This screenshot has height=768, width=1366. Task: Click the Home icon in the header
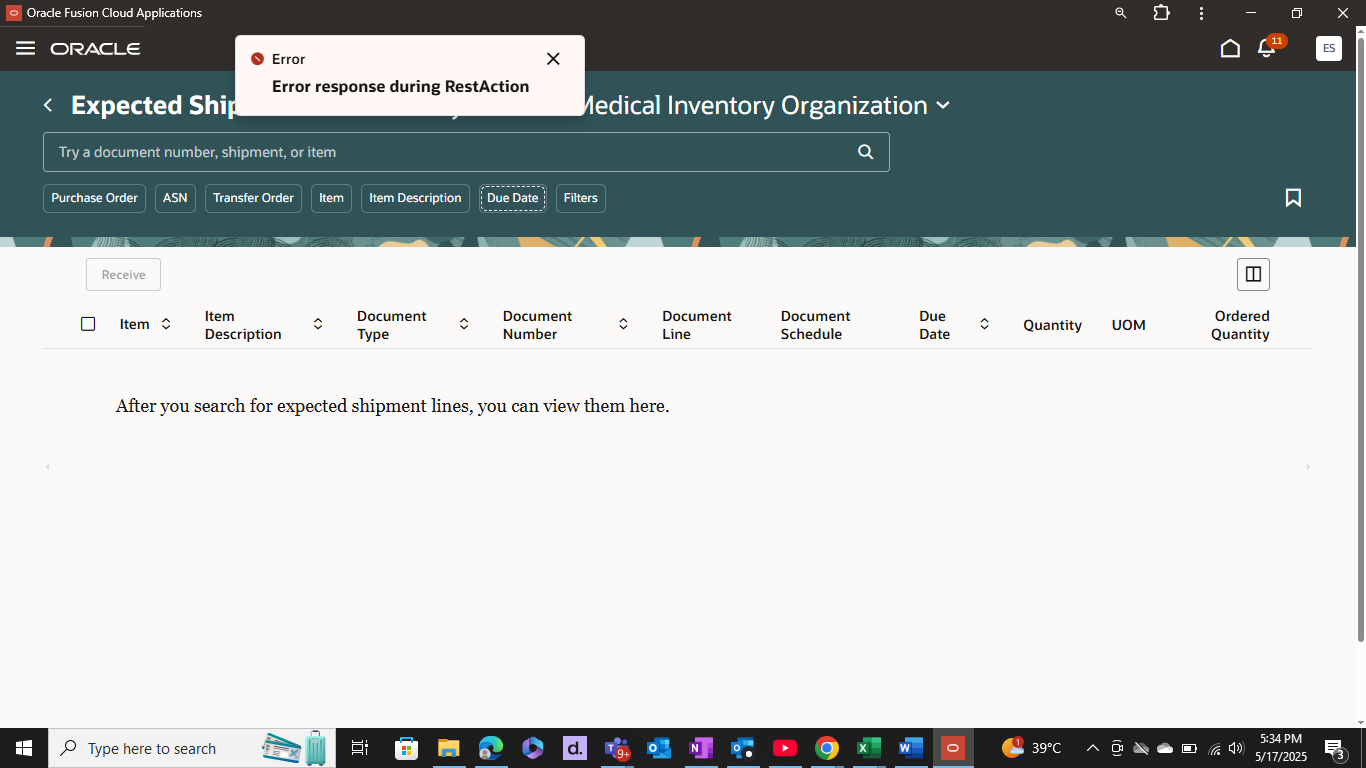(x=1230, y=47)
